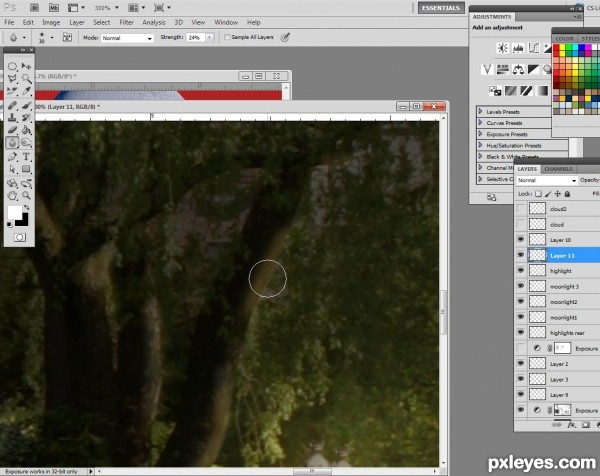
Task: Select the Elliptical Marquee tool
Action: pos(12,66)
